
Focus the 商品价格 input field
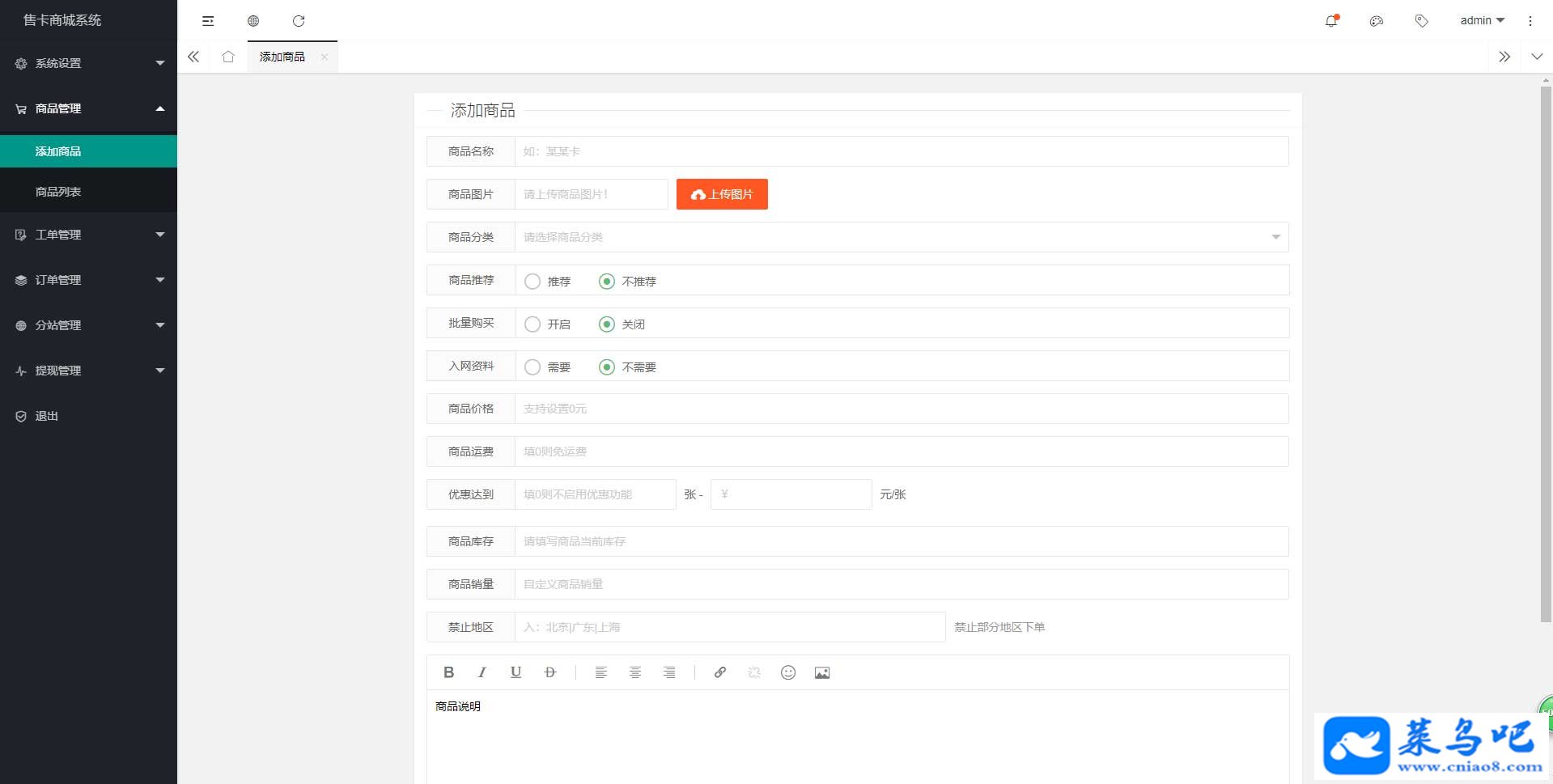point(902,409)
